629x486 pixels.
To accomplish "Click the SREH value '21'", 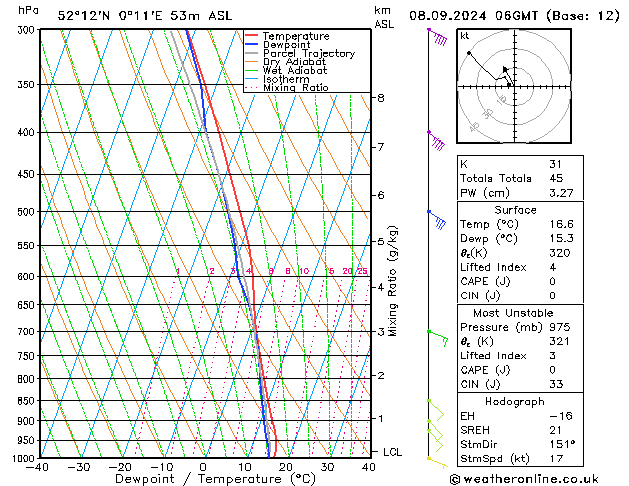I will click(x=556, y=430).
